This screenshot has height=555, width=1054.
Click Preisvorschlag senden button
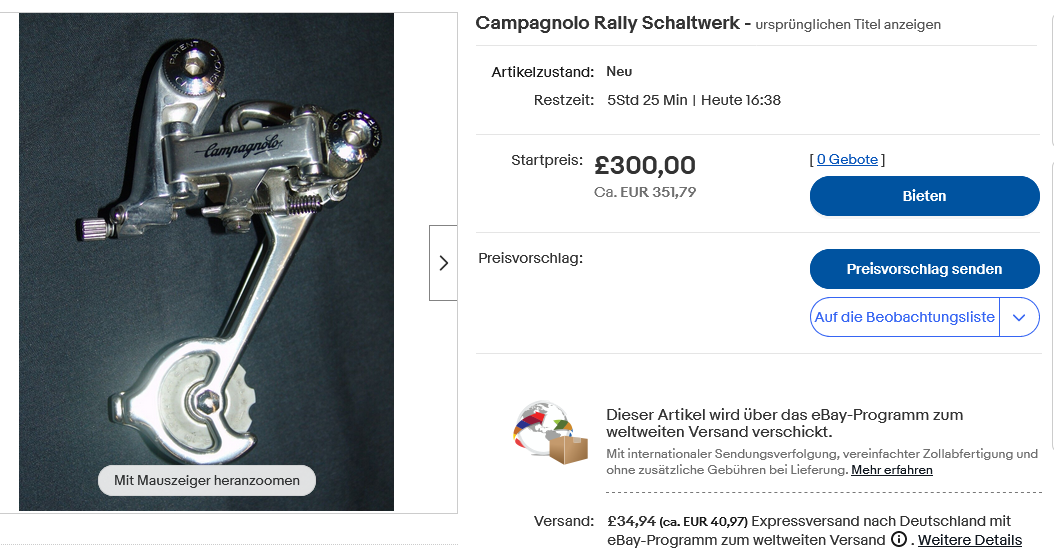(x=924, y=269)
